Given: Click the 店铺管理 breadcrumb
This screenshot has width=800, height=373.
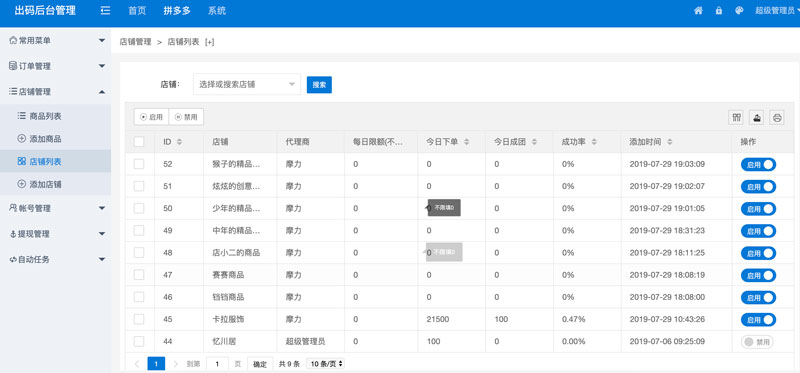Looking at the screenshot, I should (135, 42).
